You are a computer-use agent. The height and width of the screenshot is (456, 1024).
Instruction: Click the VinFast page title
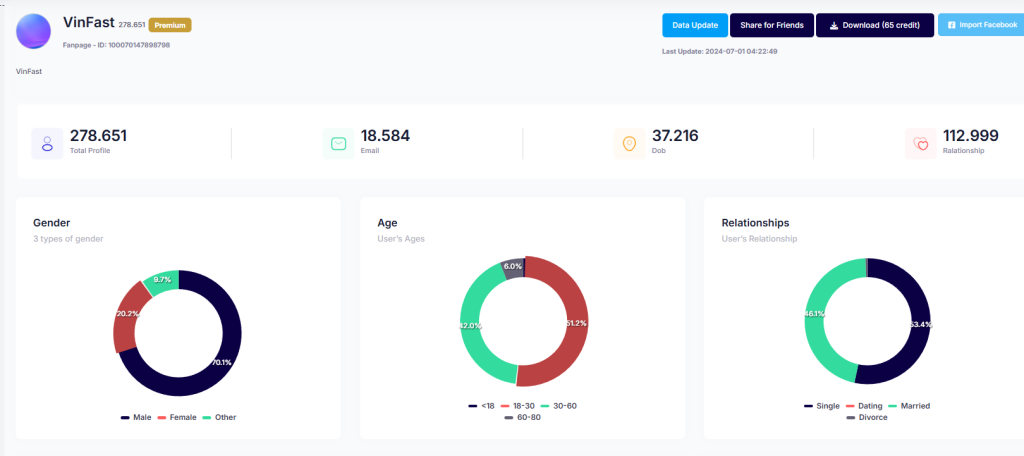[89, 22]
